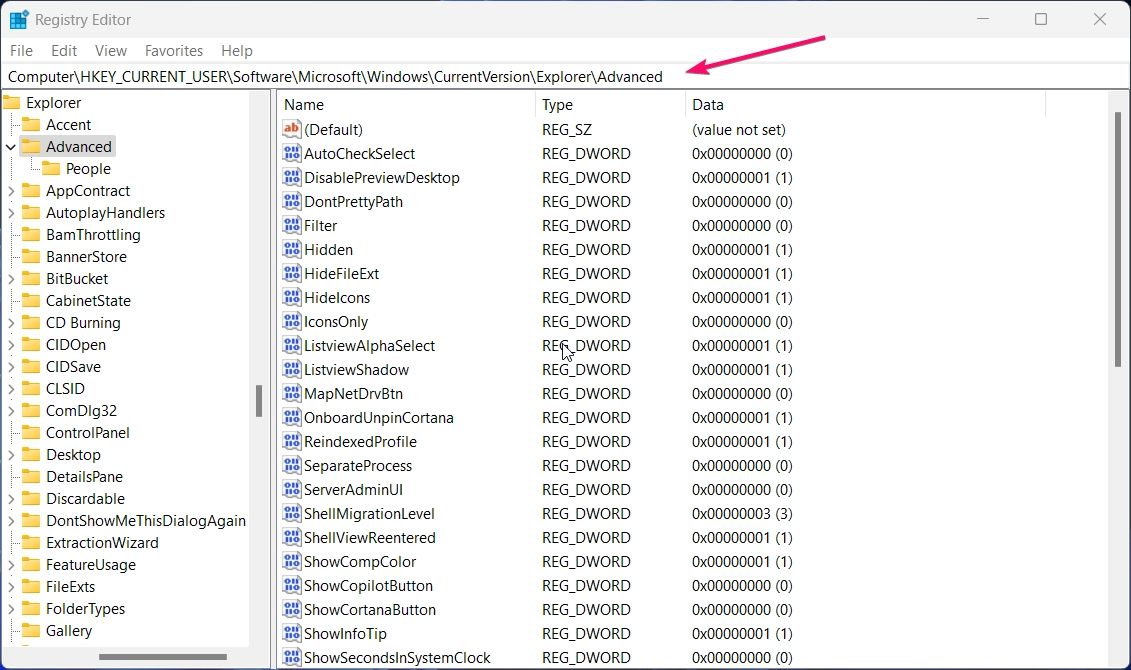Screen dimensions: 1131x670
Task: Open the Edit menu
Action: tap(63, 50)
